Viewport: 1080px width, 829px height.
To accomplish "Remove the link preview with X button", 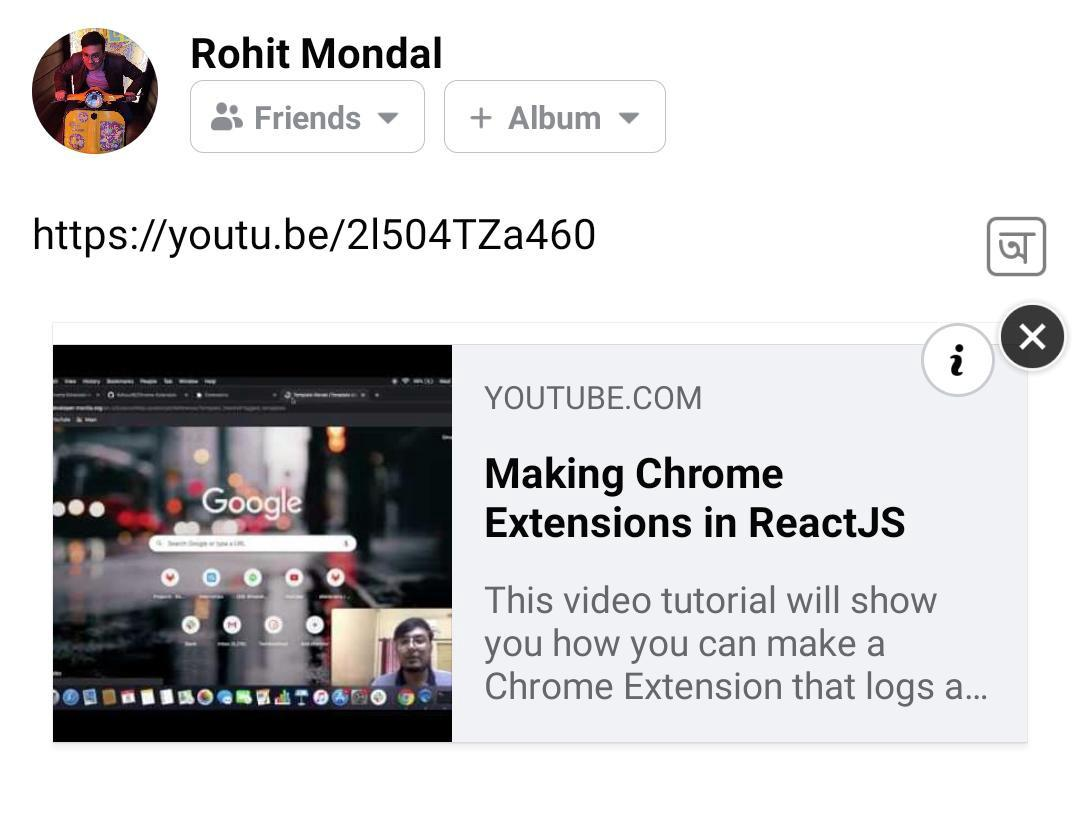I will point(1032,337).
